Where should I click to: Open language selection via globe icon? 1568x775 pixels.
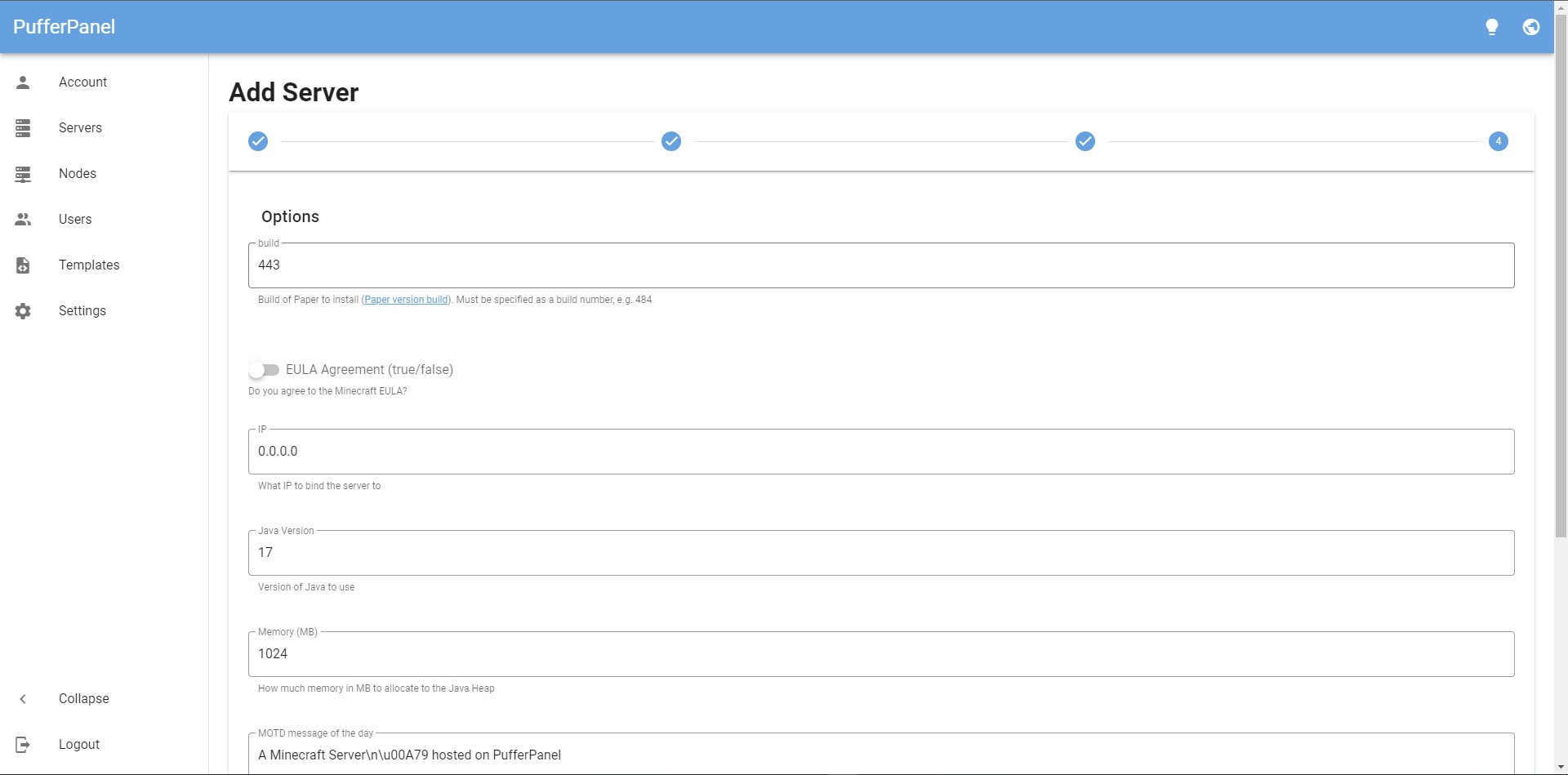coord(1531,26)
